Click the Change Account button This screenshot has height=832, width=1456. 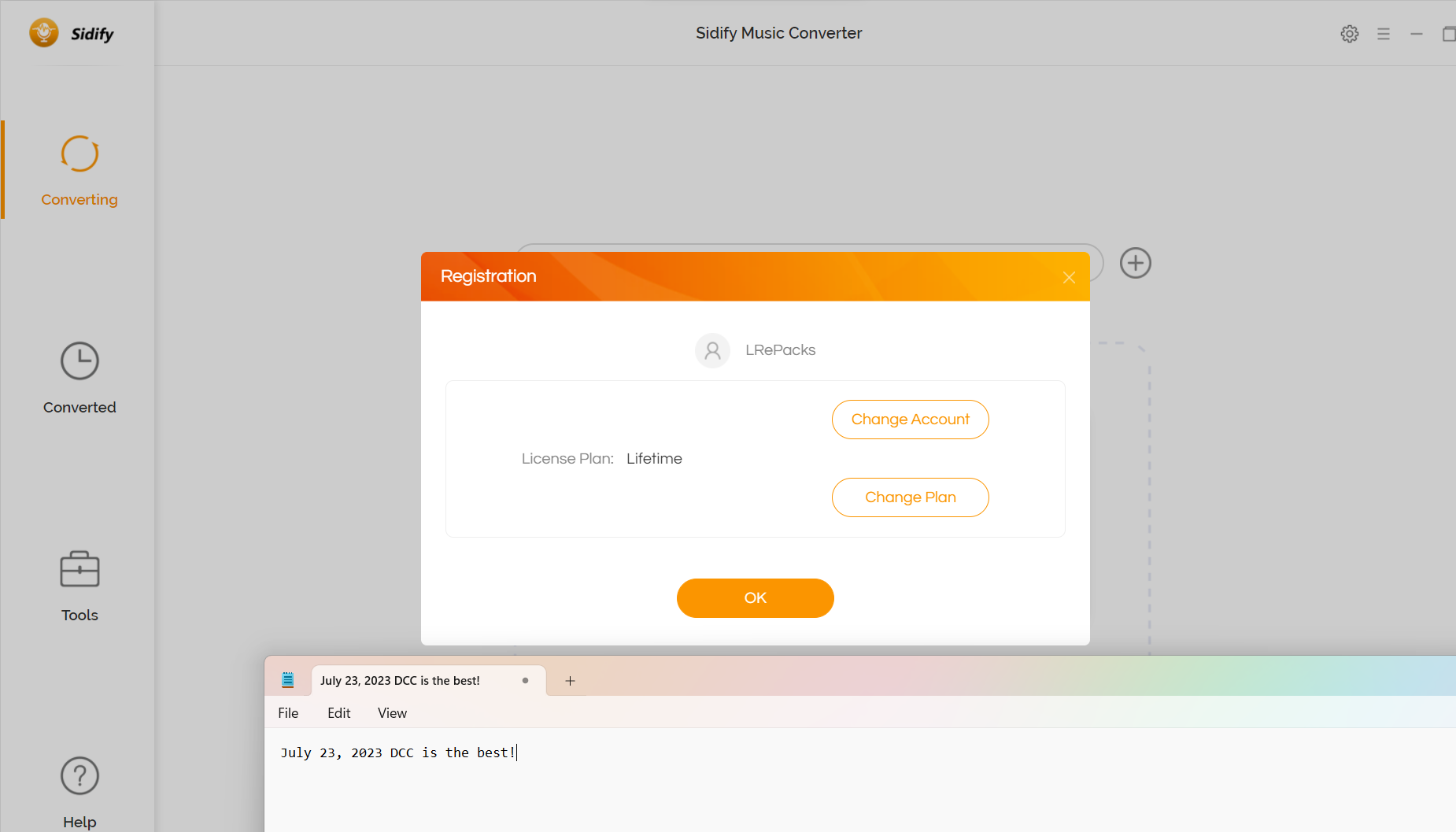click(910, 420)
